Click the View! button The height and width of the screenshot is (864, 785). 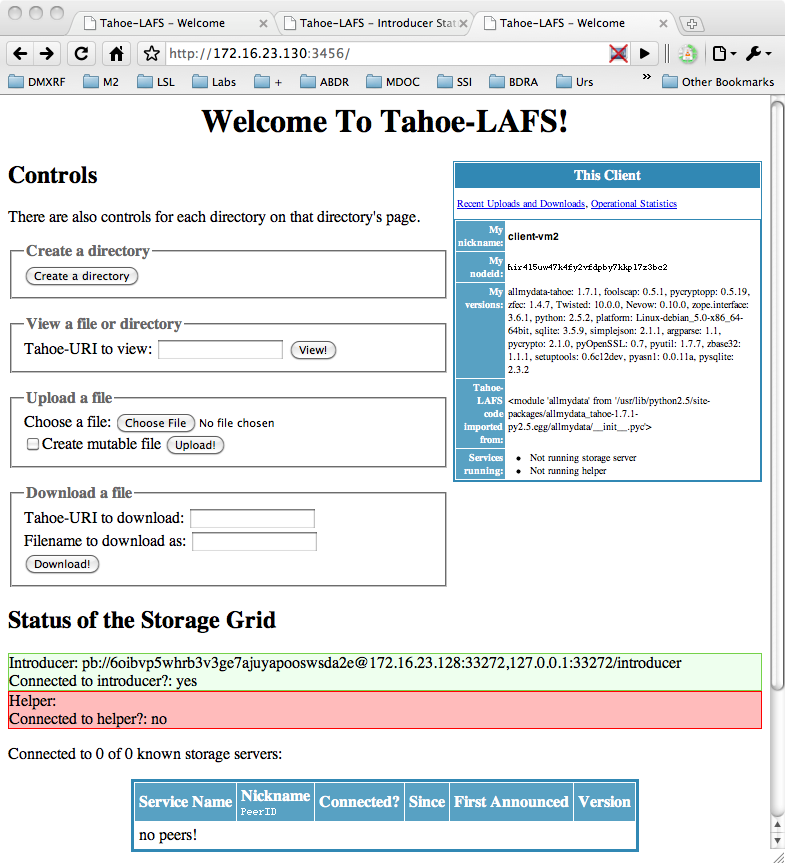pyautogui.click(x=313, y=350)
